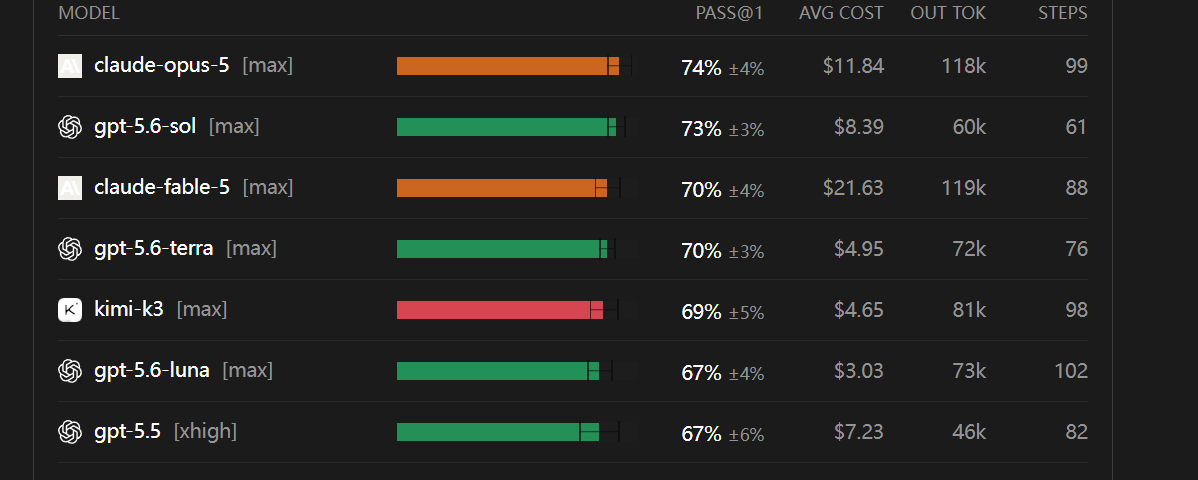This screenshot has width=1198, height=480.
Task: Sort the table by PASS@1 column
Action: [x=729, y=13]
